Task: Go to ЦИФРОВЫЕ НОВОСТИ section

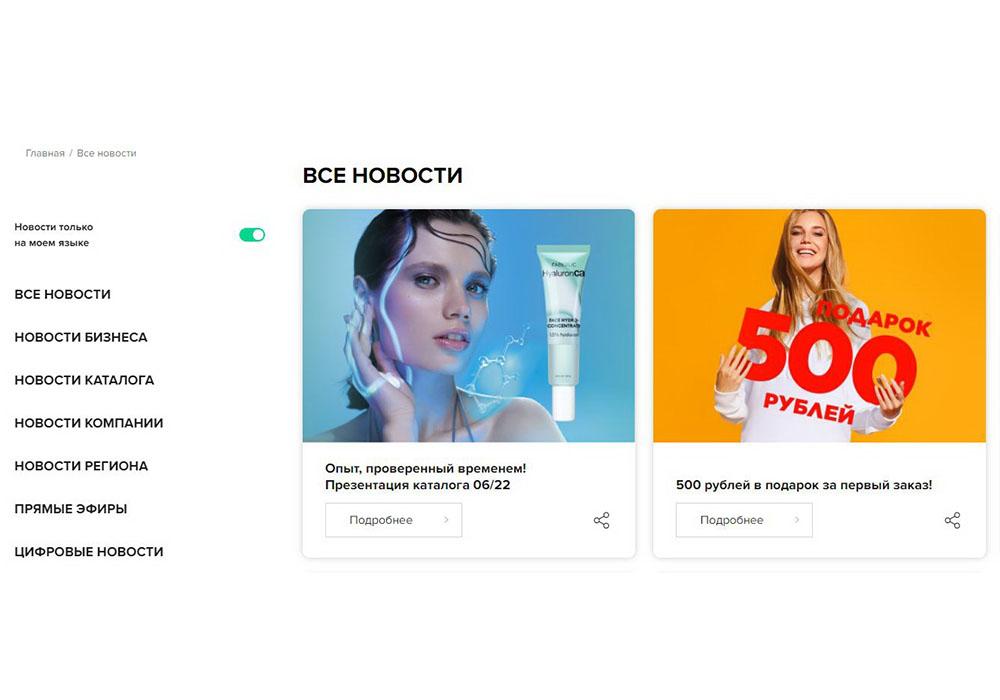Action: 89,551
